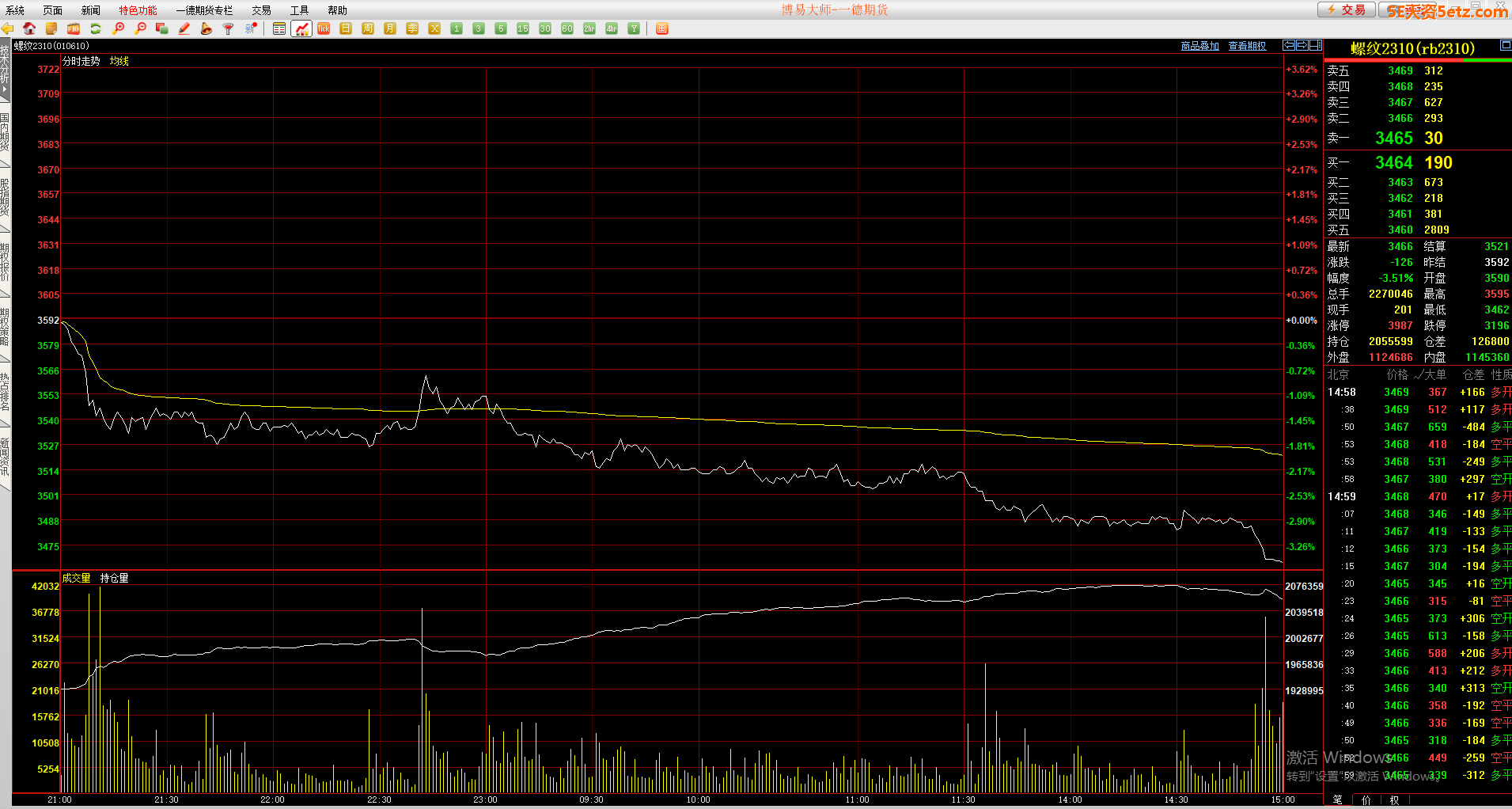
Task: Select the red pencil drawing tool
Action: point(184,28)
